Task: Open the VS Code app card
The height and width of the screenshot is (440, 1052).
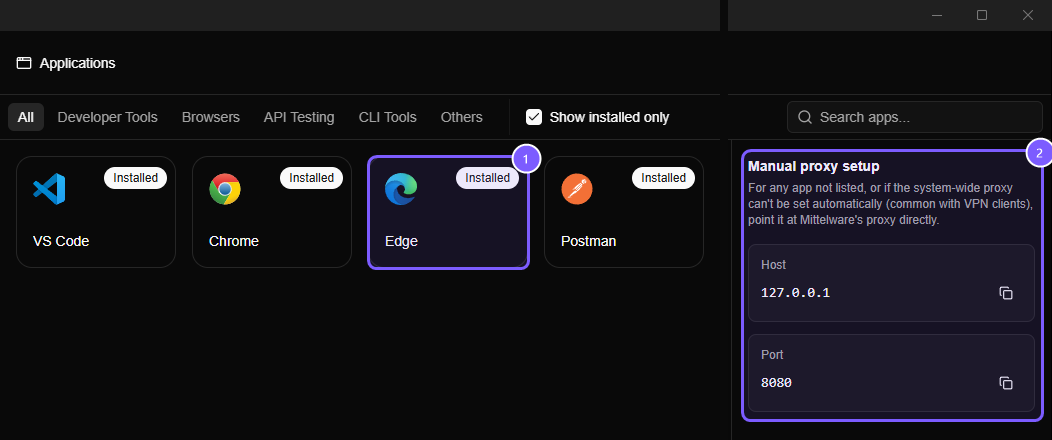Action: [x=96, y=212]
